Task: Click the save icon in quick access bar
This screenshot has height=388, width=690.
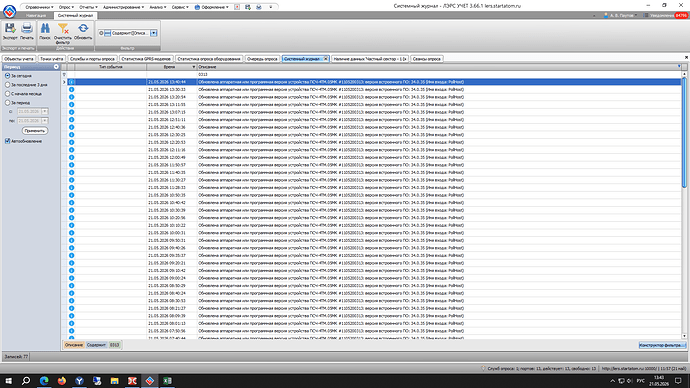Action: [x=248, y=7]
